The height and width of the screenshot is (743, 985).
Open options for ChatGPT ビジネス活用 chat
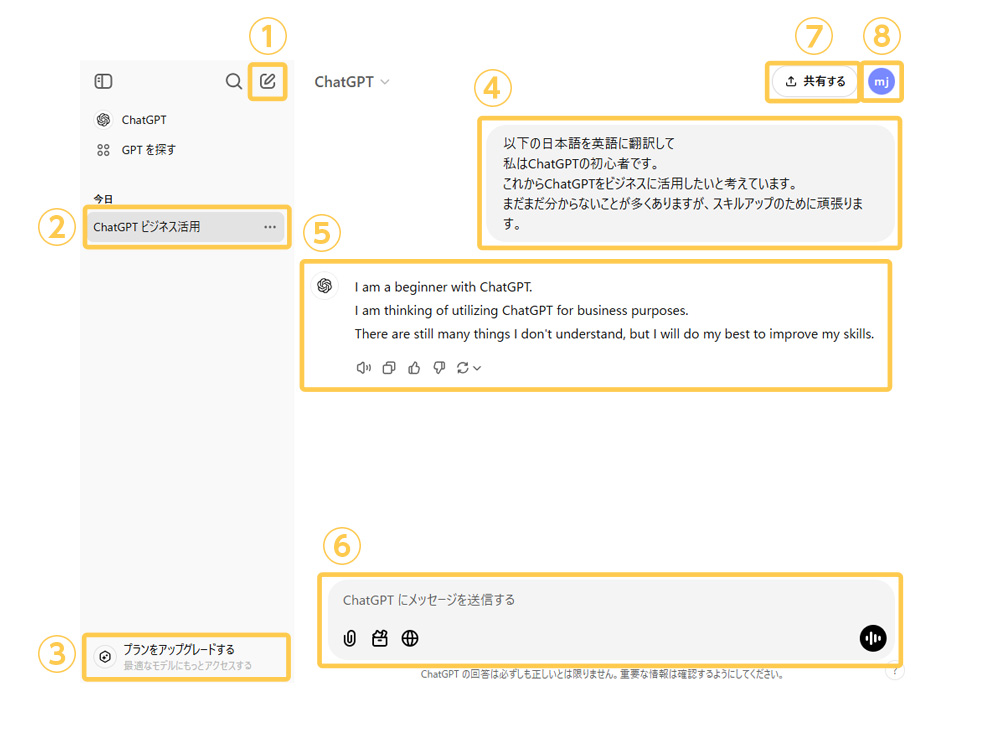coord(270,227)
